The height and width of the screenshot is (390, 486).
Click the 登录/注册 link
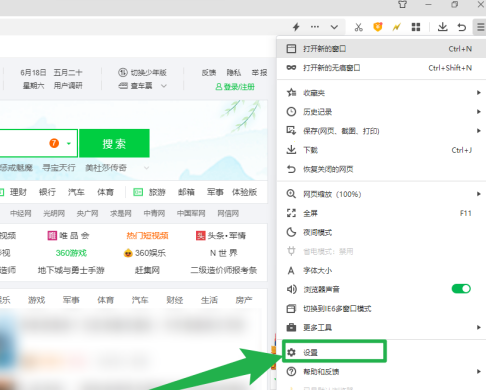(x=235, y=87)
